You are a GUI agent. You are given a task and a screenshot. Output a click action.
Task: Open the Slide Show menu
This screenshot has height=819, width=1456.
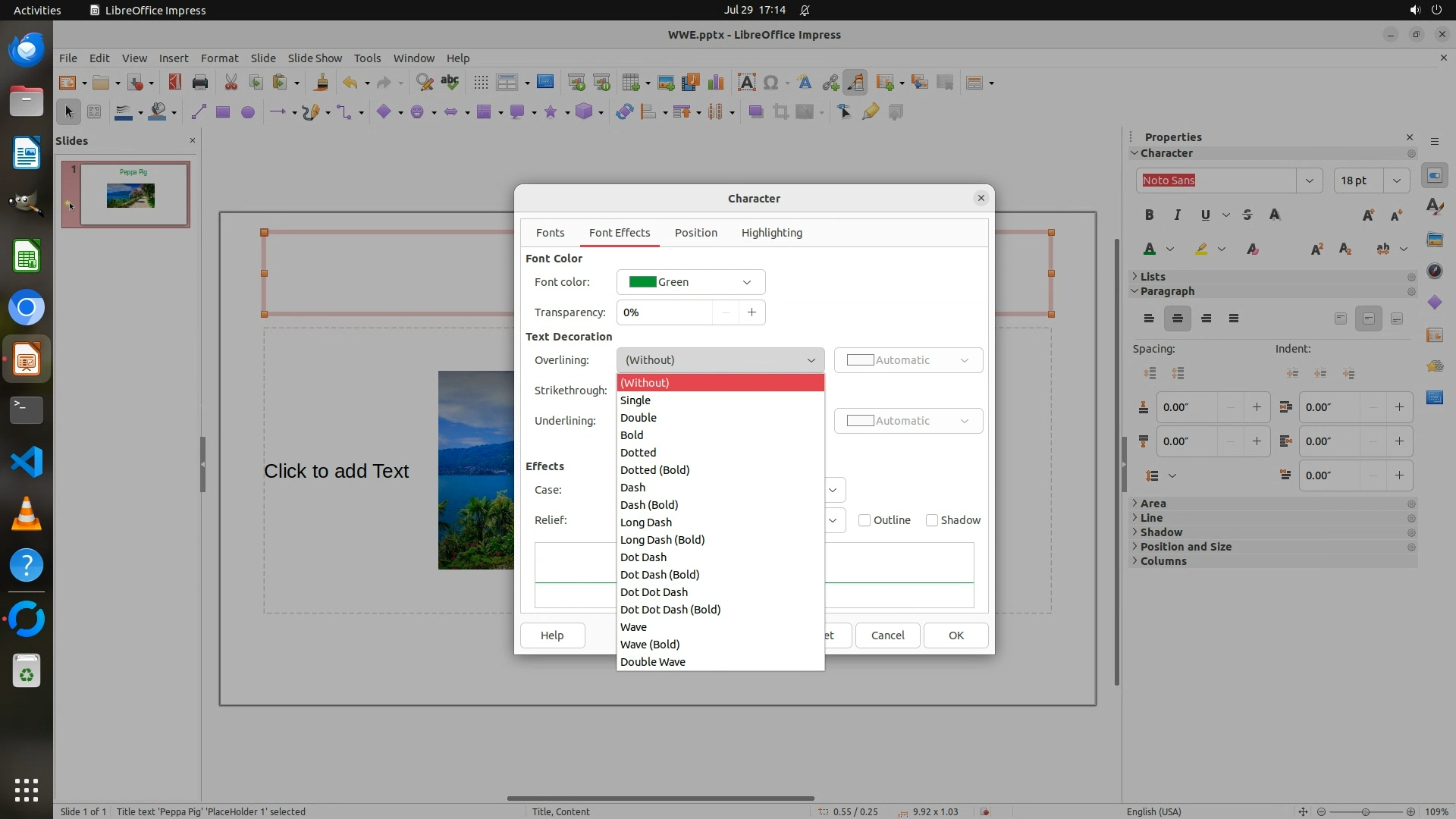click(315, 58)
